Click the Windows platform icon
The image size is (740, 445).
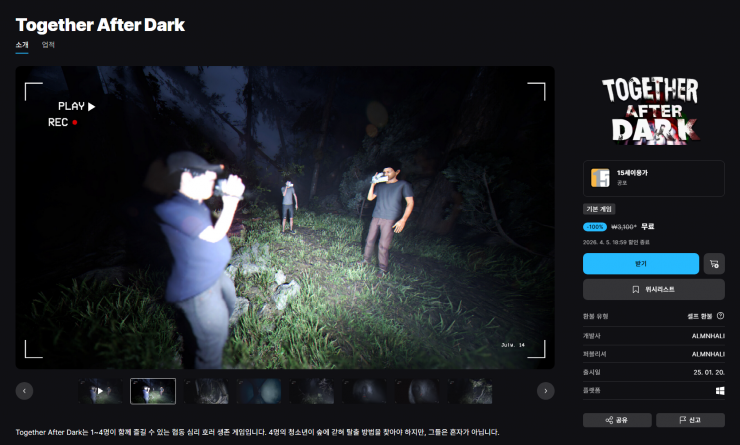coord(719,389)
